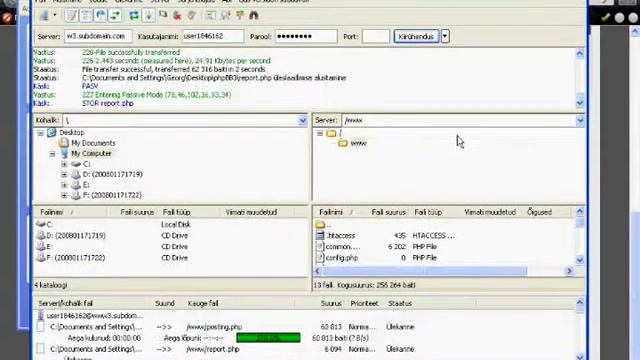Toggle the transfer queue view
Image resolution: width=640 pixels, height=360 pixels.
click(x=116, y=16)
